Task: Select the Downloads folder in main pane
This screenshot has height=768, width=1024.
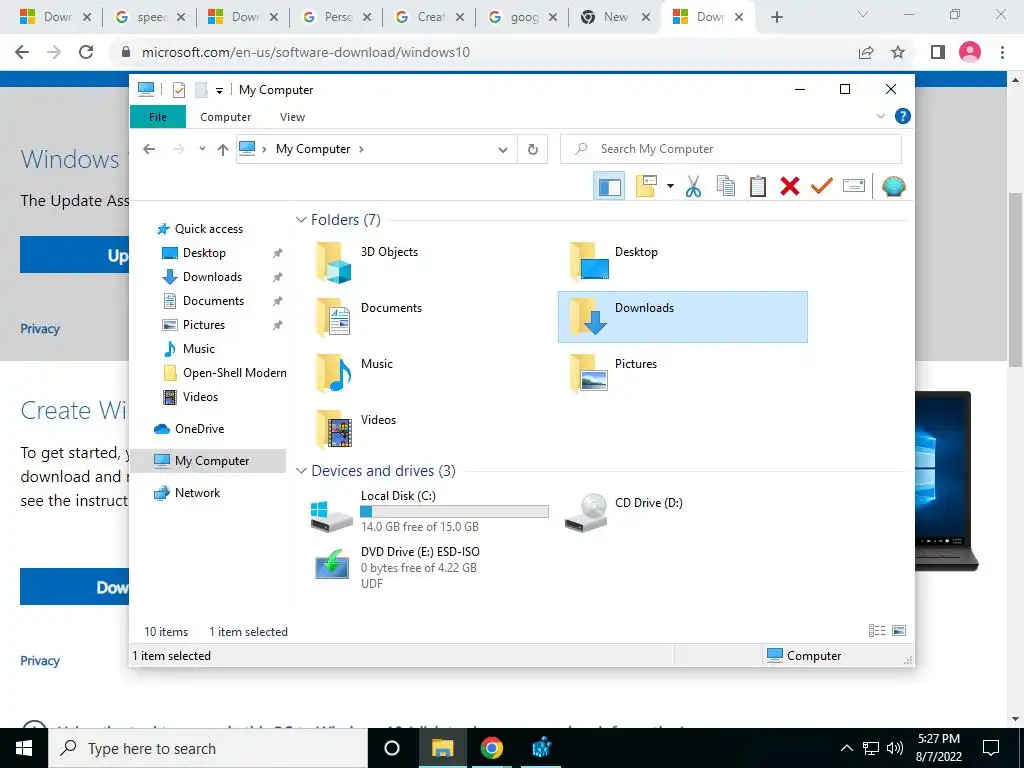Action: tap(682, 317)
